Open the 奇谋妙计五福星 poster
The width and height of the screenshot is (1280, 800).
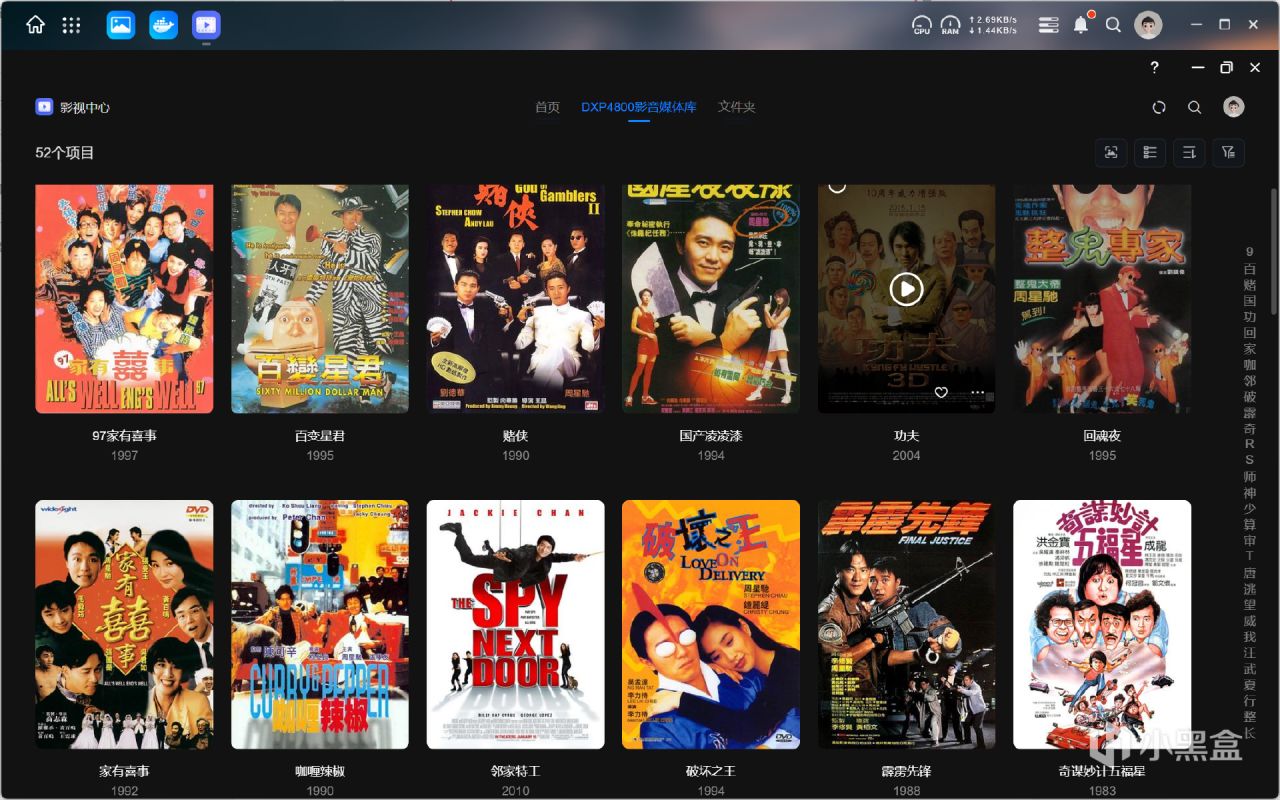[x=1102, y=624]
